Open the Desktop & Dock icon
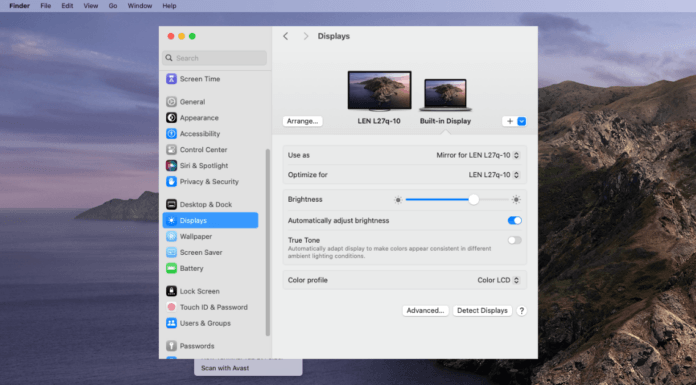Screen dimensions: 696x385 click(x=171, y=204)
